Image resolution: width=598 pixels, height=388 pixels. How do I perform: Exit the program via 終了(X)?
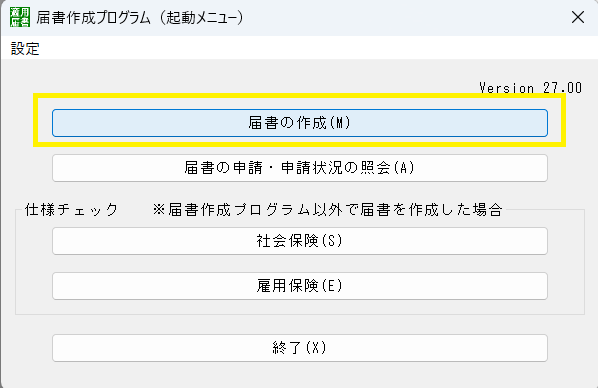300,348
